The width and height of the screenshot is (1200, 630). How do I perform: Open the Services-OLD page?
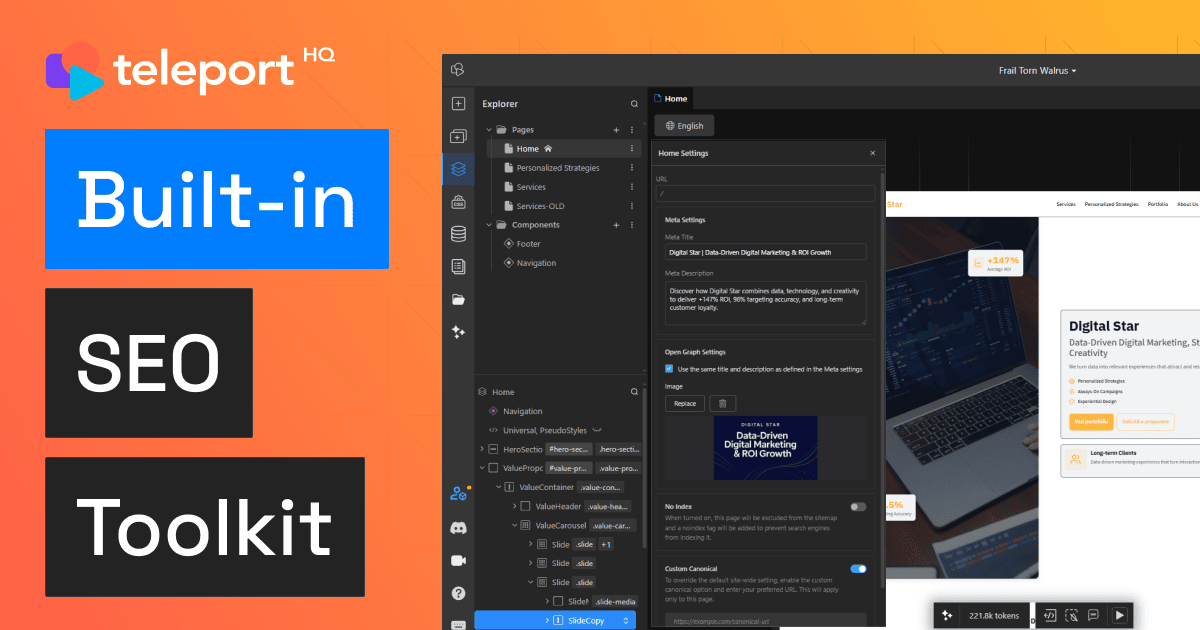pos(540,206)
